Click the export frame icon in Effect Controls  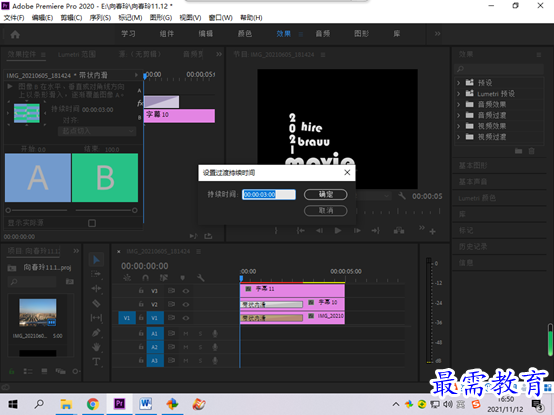208,236
